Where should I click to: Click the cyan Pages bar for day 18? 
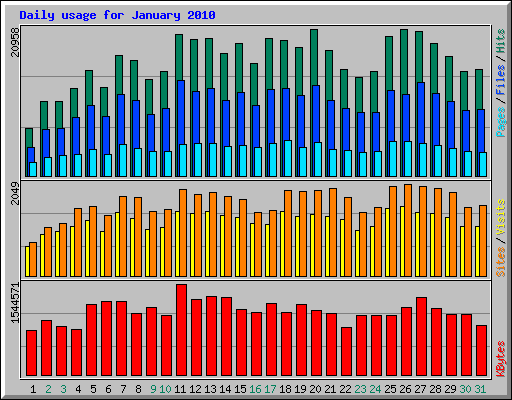(x=288, y=158)
